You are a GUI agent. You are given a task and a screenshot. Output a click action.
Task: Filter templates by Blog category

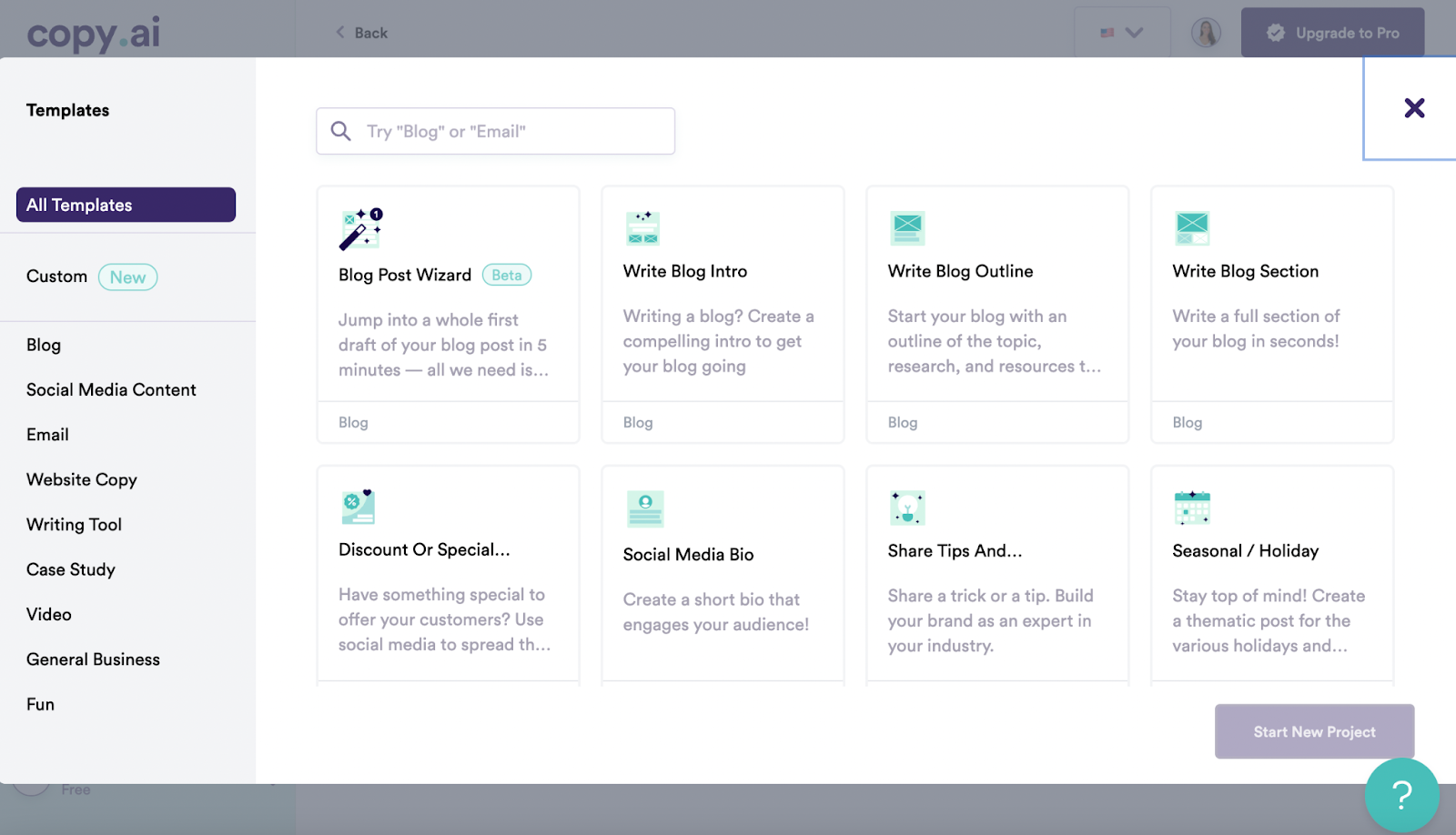click(44, 345)
